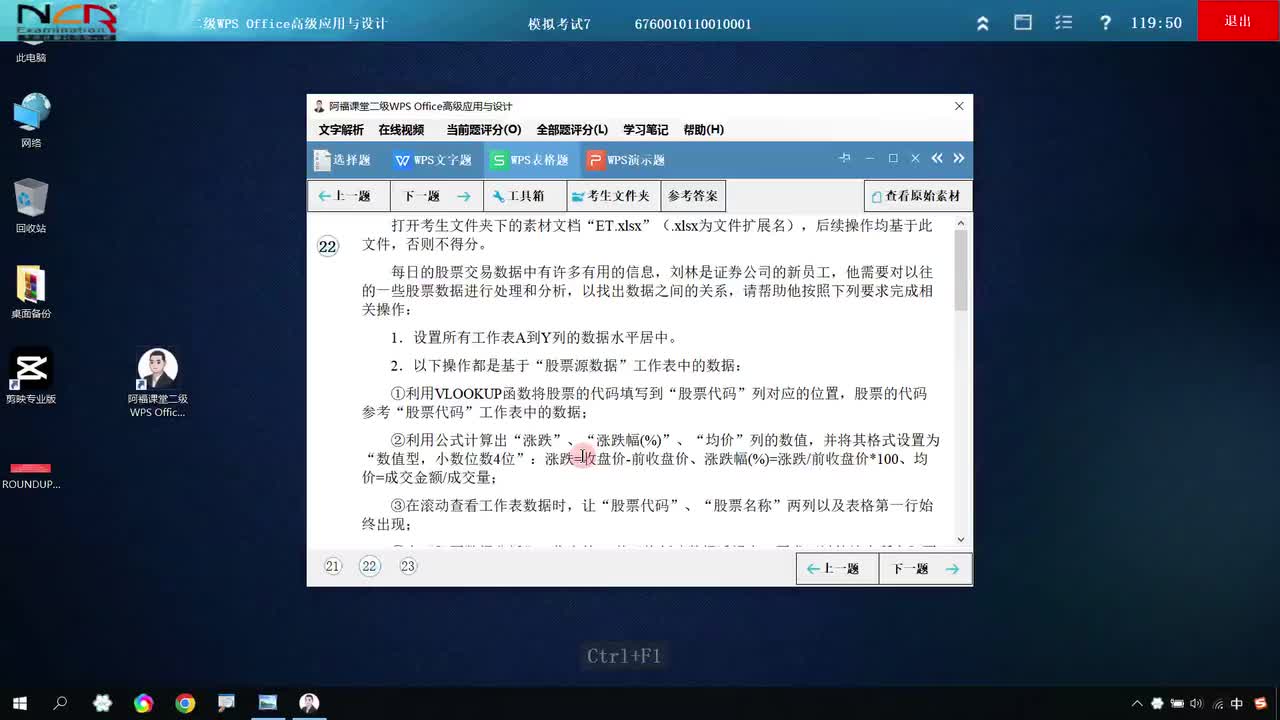Image resolution: width=1280 pixels, height=720 pixels.
Task: Click the scroll-up arrow of question text
Action: 961,223
